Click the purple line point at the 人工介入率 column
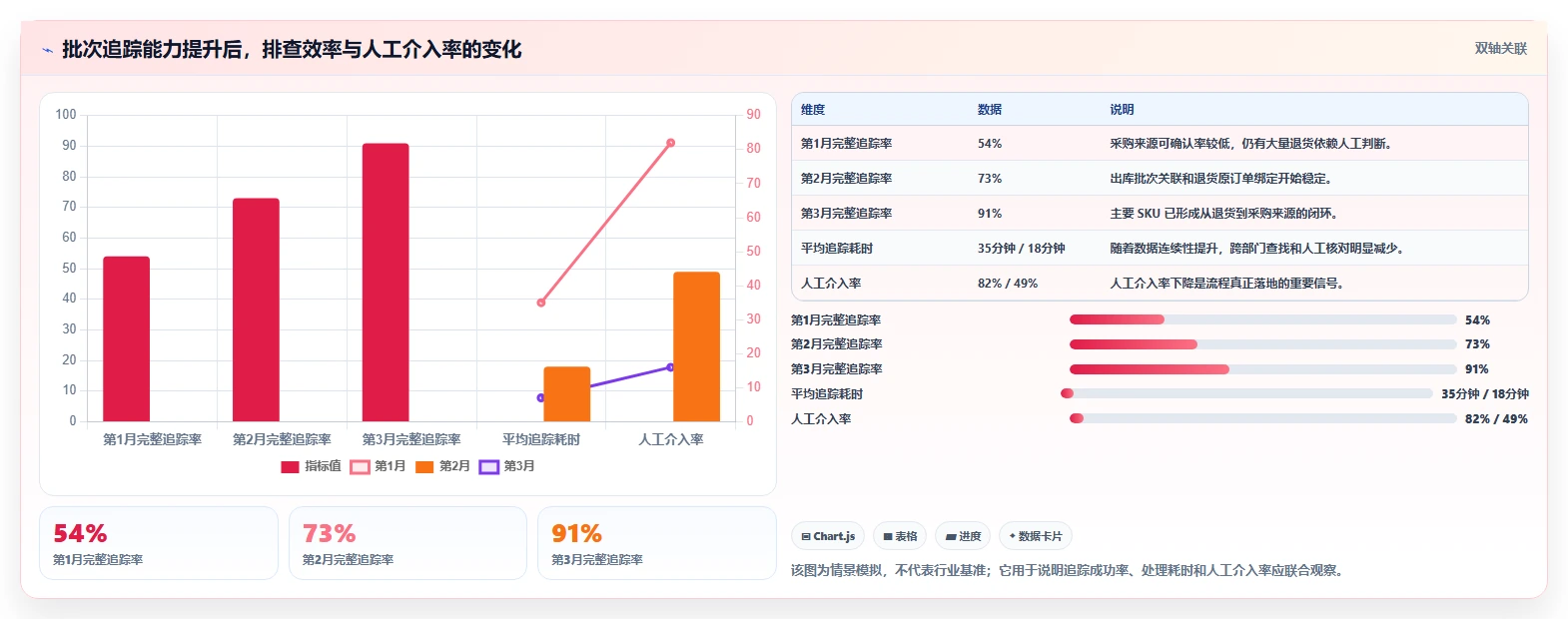1568x619 pixels. click(670, 367)
